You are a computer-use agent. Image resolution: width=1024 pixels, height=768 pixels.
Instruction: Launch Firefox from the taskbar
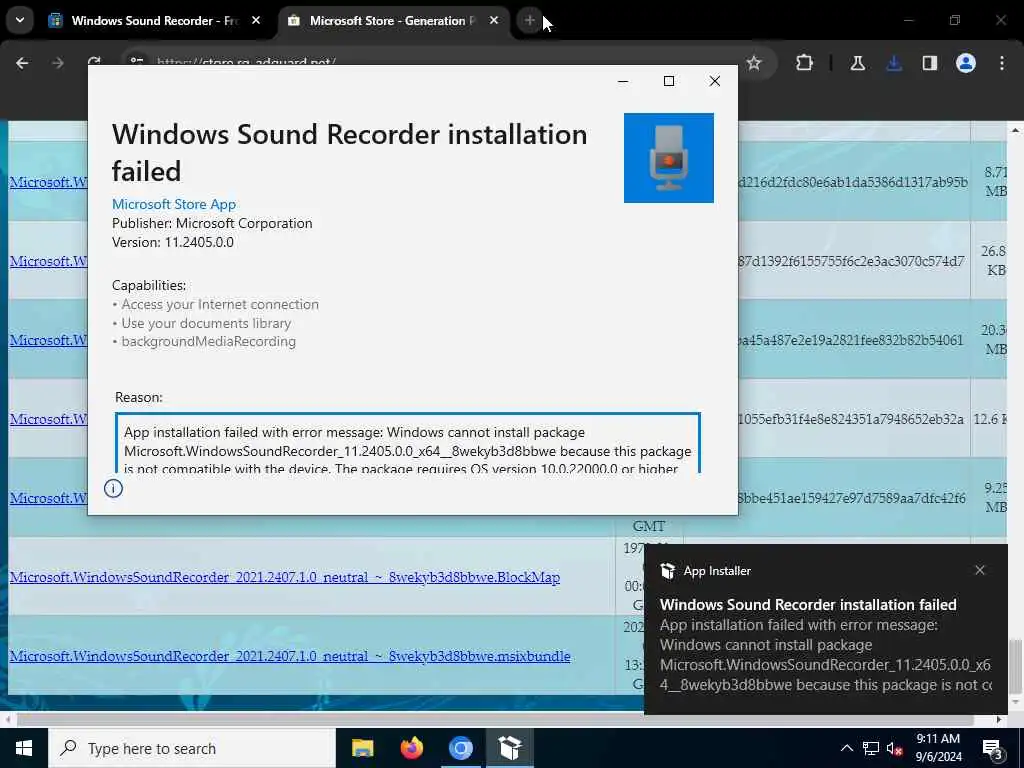tap(411, 748)
